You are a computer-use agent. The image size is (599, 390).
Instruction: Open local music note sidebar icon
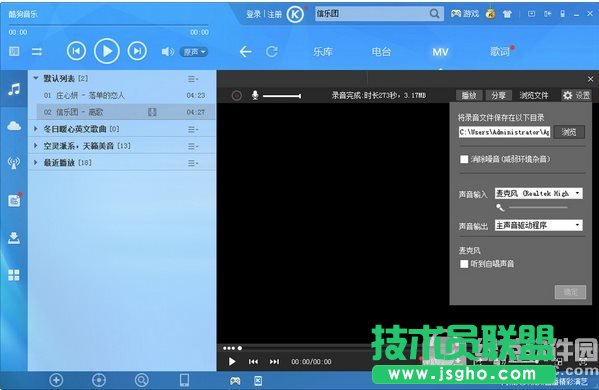coord(14,89)
